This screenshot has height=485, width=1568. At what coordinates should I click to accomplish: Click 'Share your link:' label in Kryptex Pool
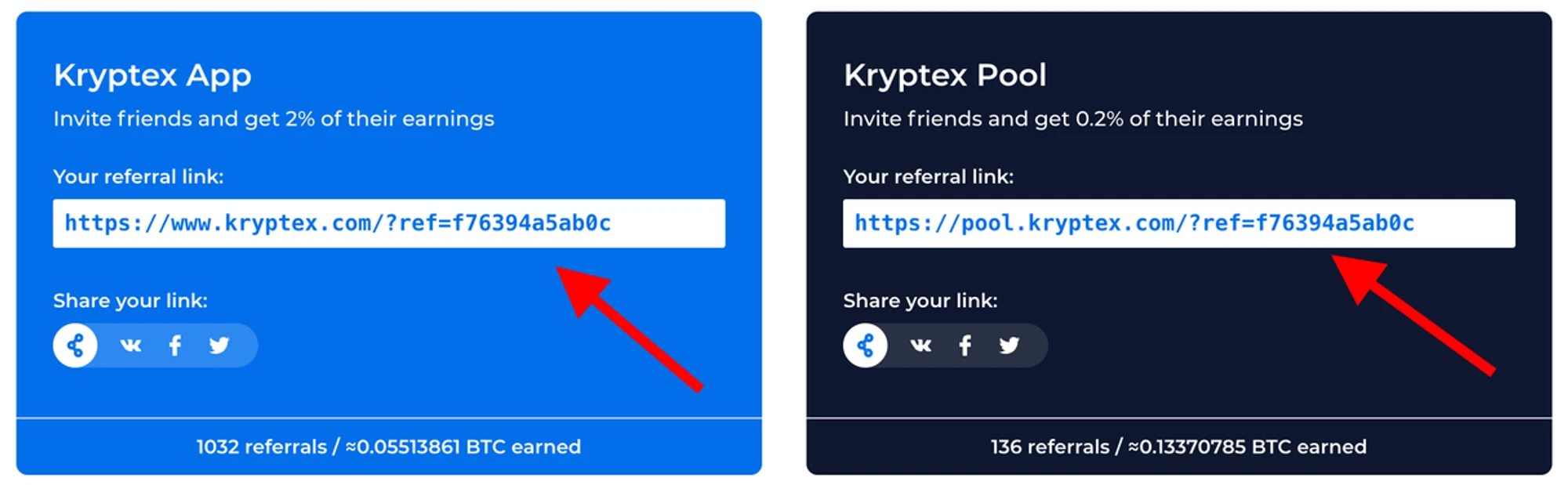tap(920, 301)
